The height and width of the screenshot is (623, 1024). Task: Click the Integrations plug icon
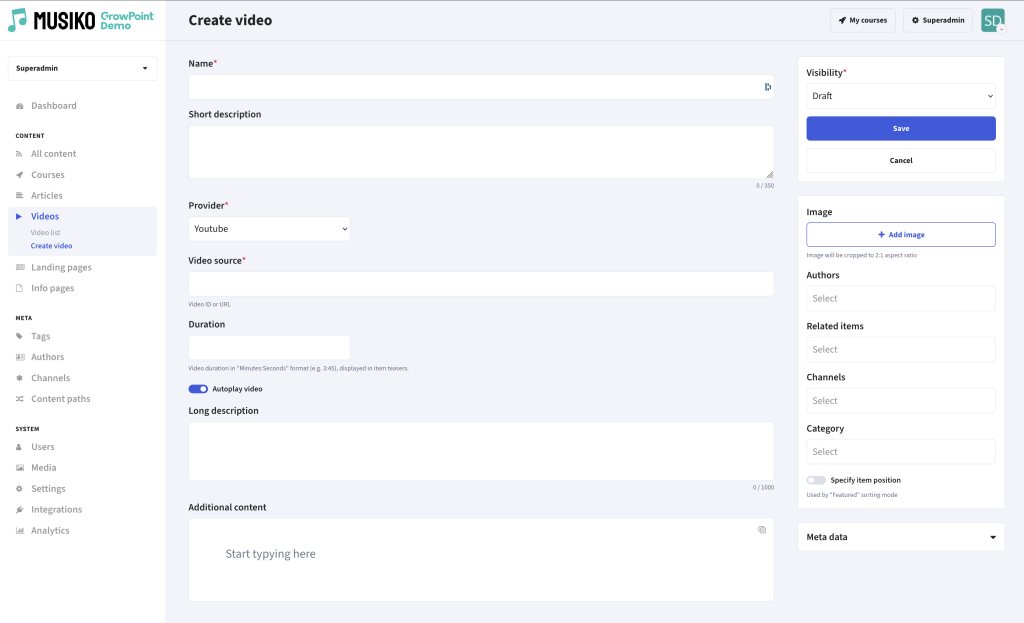pos(20,509)
